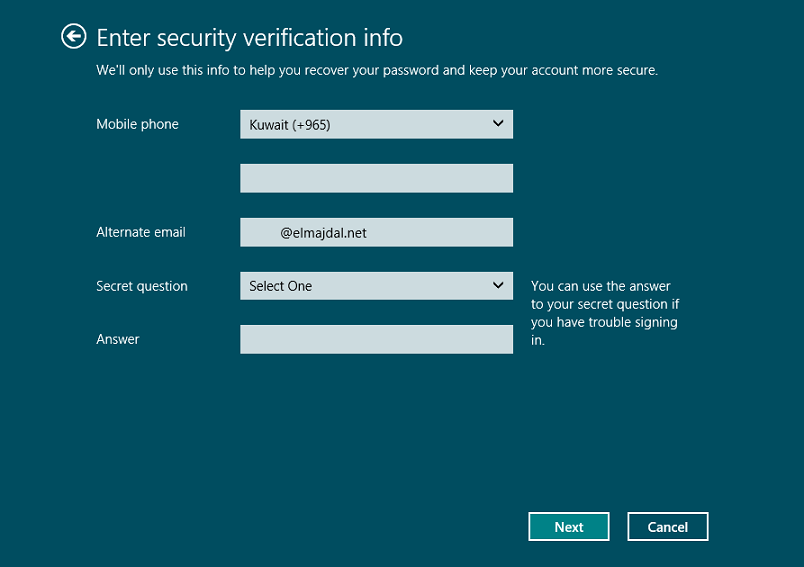Click the Alternate email label
Image resolution: width=804 pixels, height=567 pixels.
[x=141, y=232]
